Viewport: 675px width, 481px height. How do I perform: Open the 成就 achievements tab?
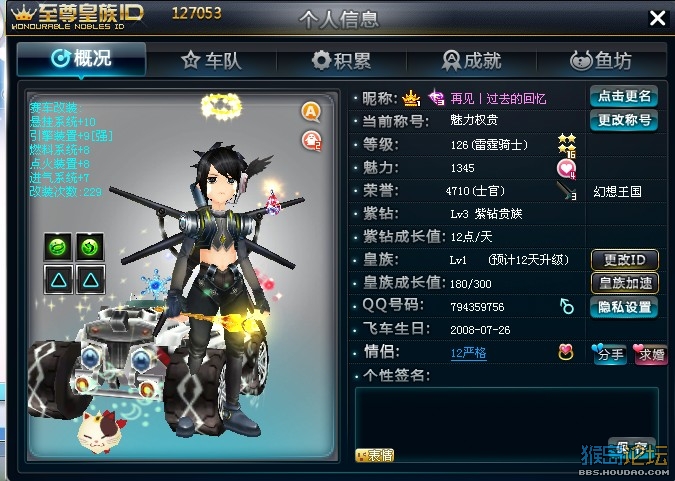tap(472, 60)
